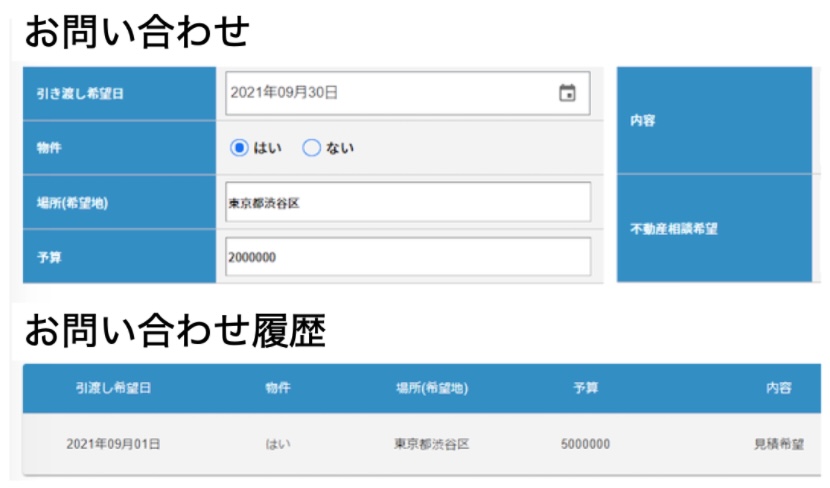This screenshot has height=488, width=830.
Task: Click the 場所(希望地) input field
Action: click(x=408, y=202)
